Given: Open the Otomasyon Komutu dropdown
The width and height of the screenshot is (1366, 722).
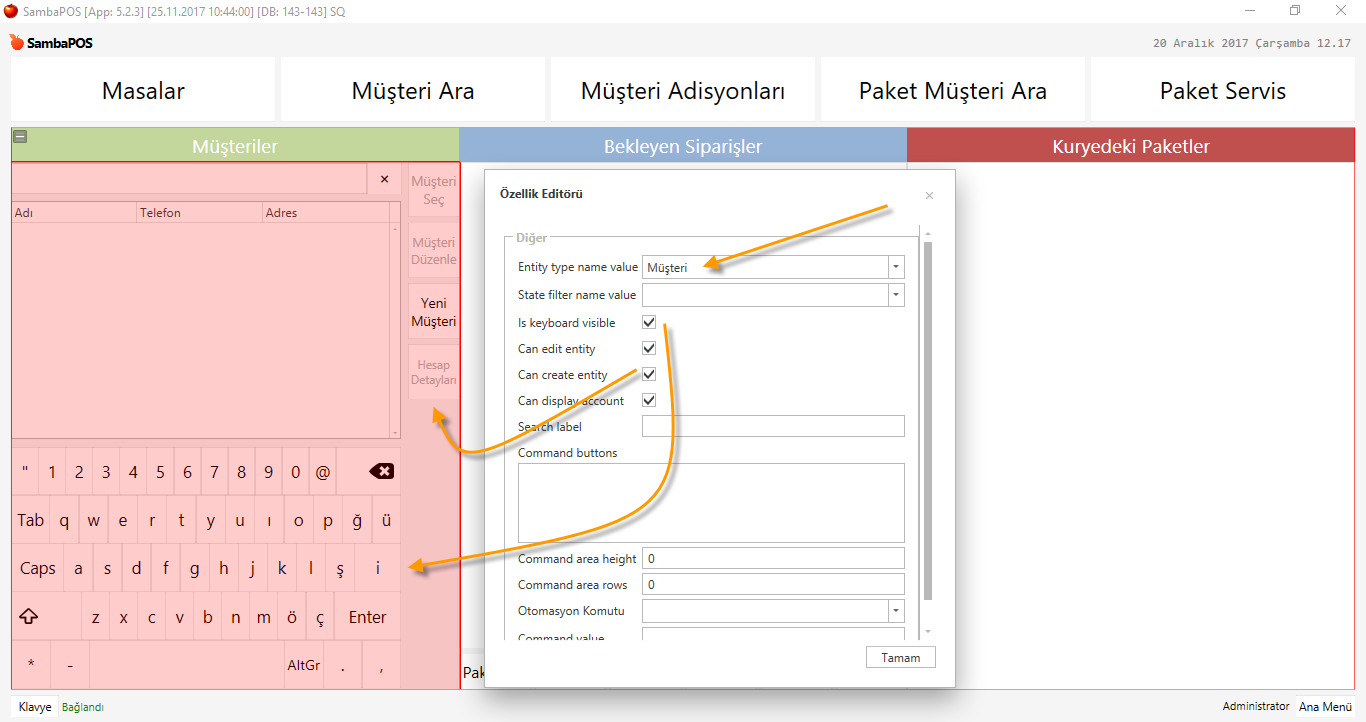Looking at the screenshot, I should (896, 610).
